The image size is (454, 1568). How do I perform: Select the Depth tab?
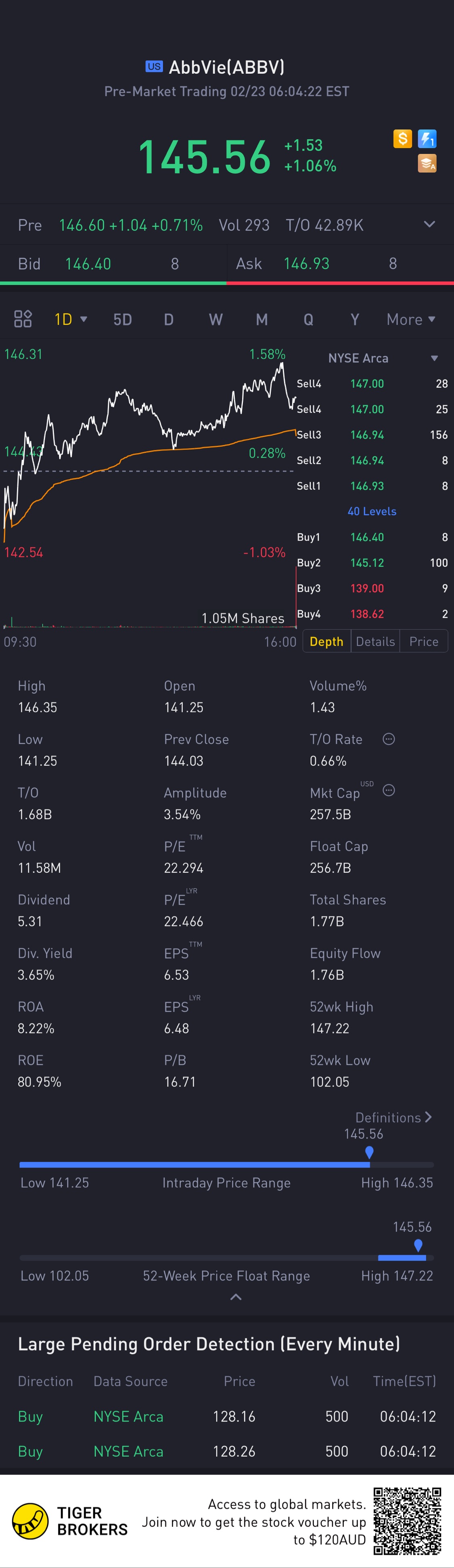tap(326, 641)
